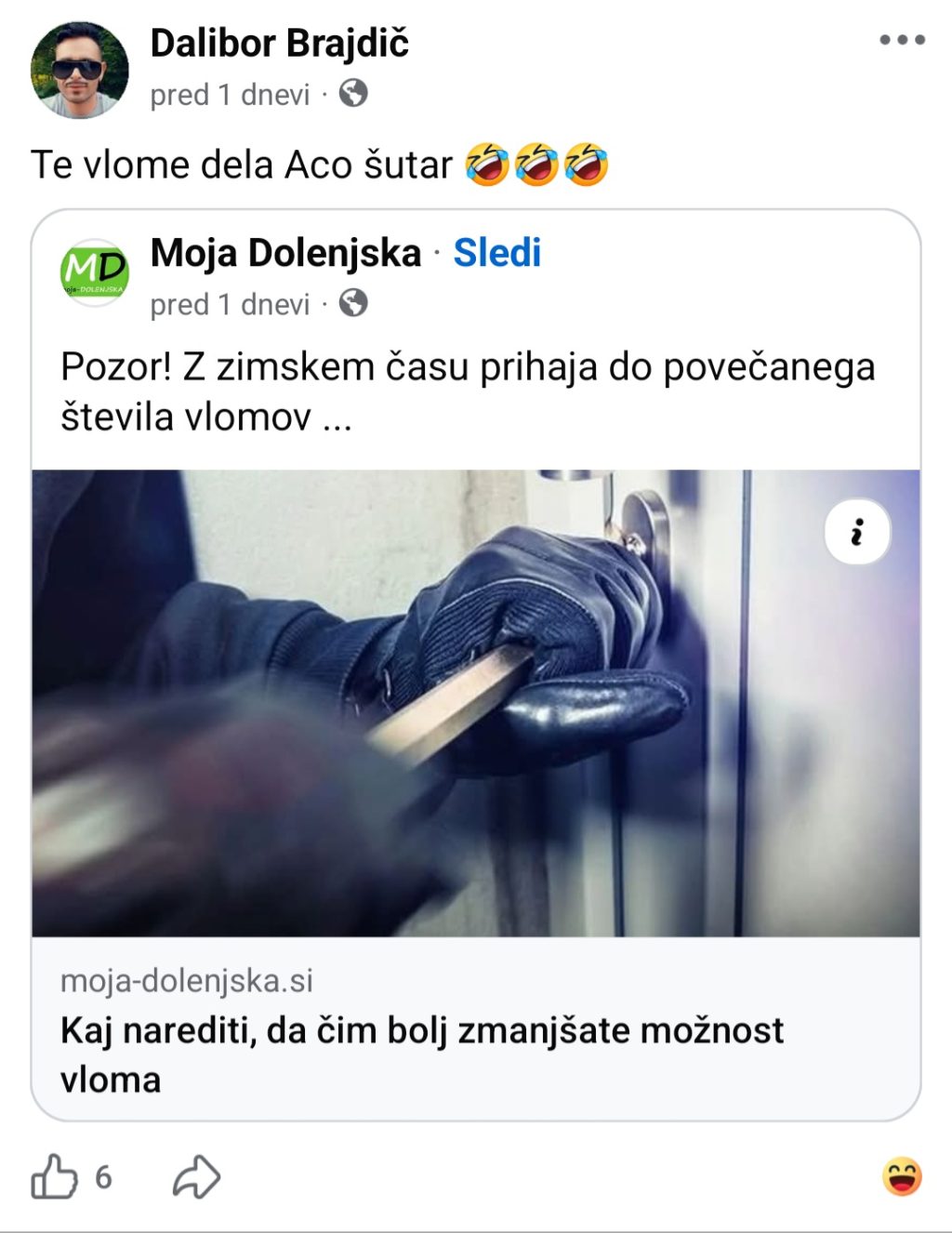Click Dalibor Brajdič's profile picture
Screen dimensions: 952x1233
point(79,71)
